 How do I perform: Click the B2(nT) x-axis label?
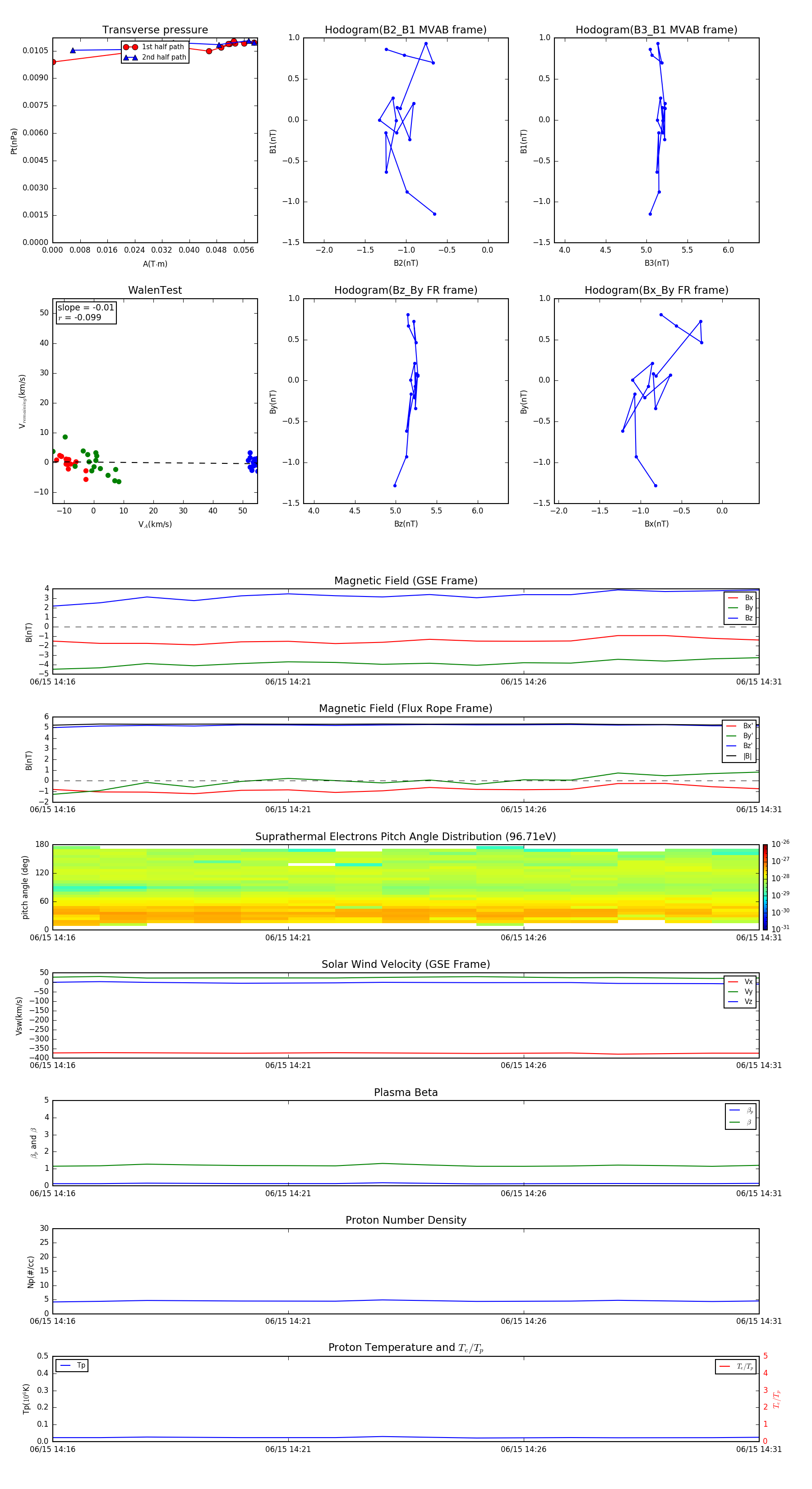point(406,263)
